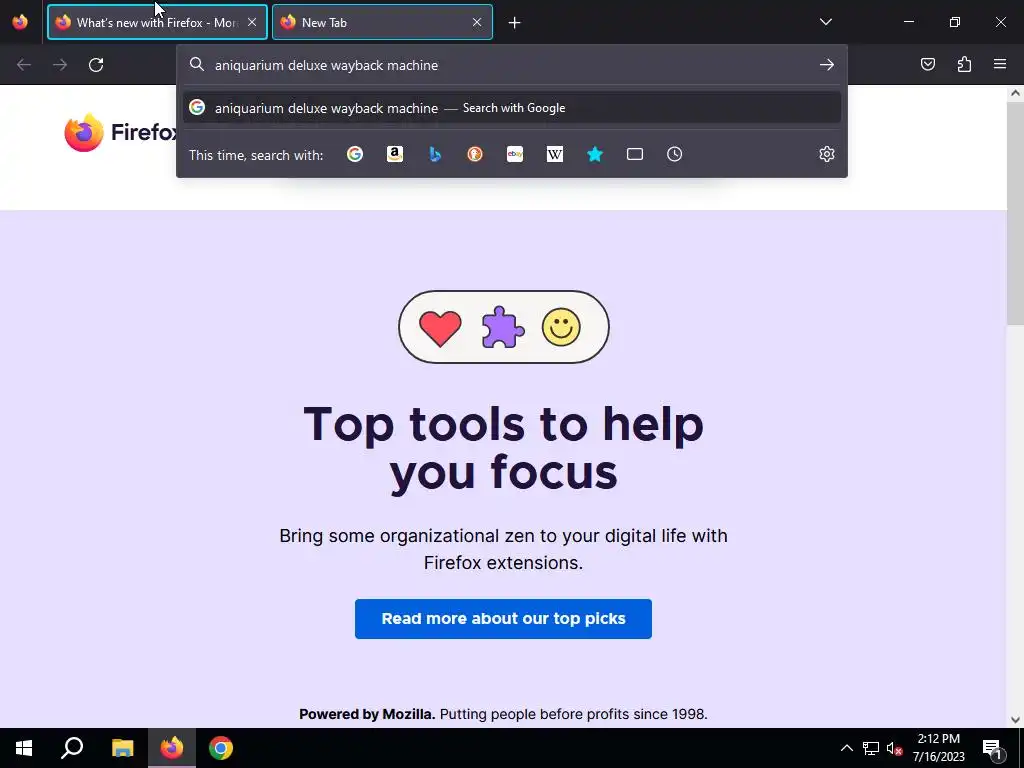This screenshot has width=1024, height=768.
Task: Open search settings gear
Action: (827, 154)
